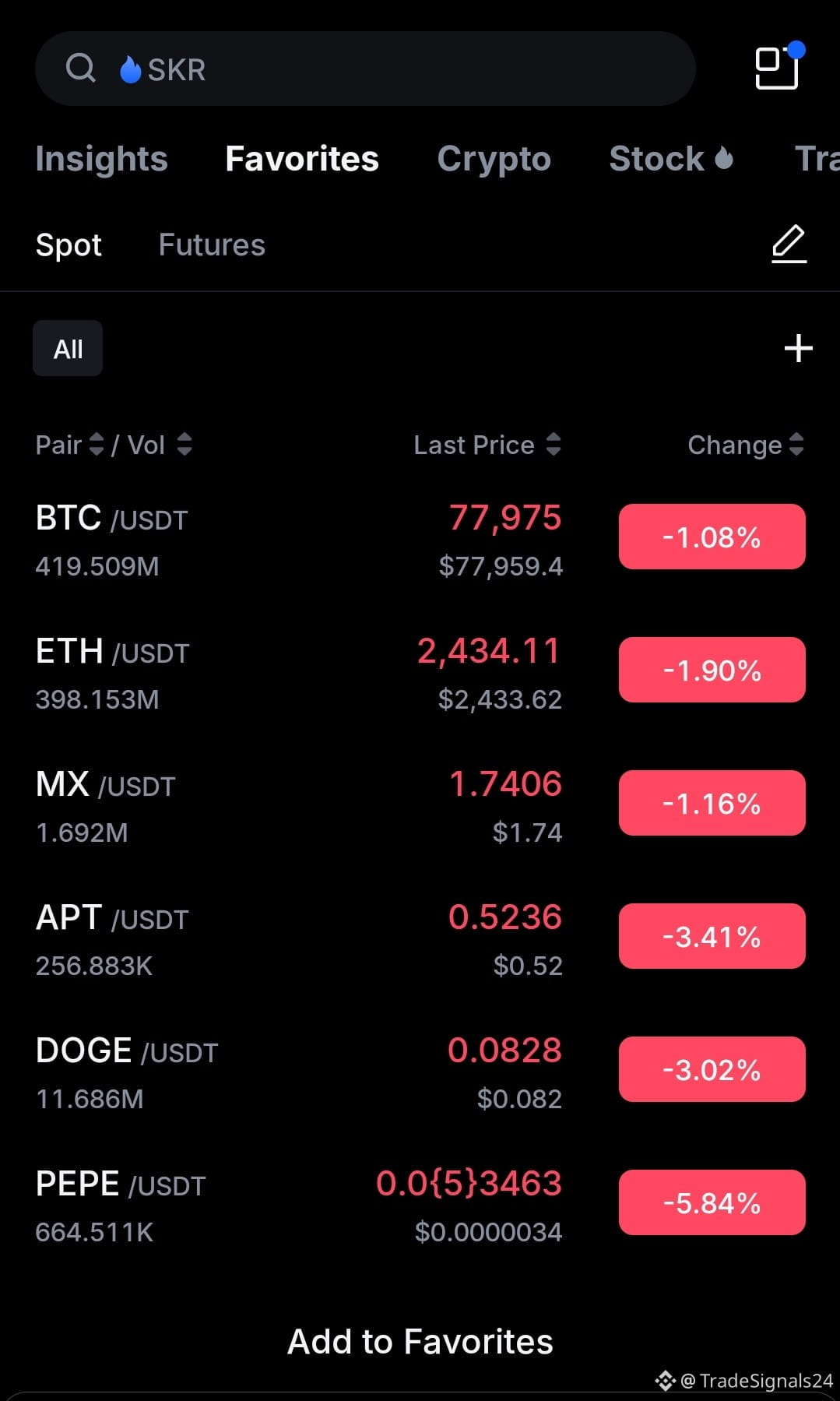Select the Spot sub-tab
This screenshot has height=1401, width=840.
pos(69,245)
